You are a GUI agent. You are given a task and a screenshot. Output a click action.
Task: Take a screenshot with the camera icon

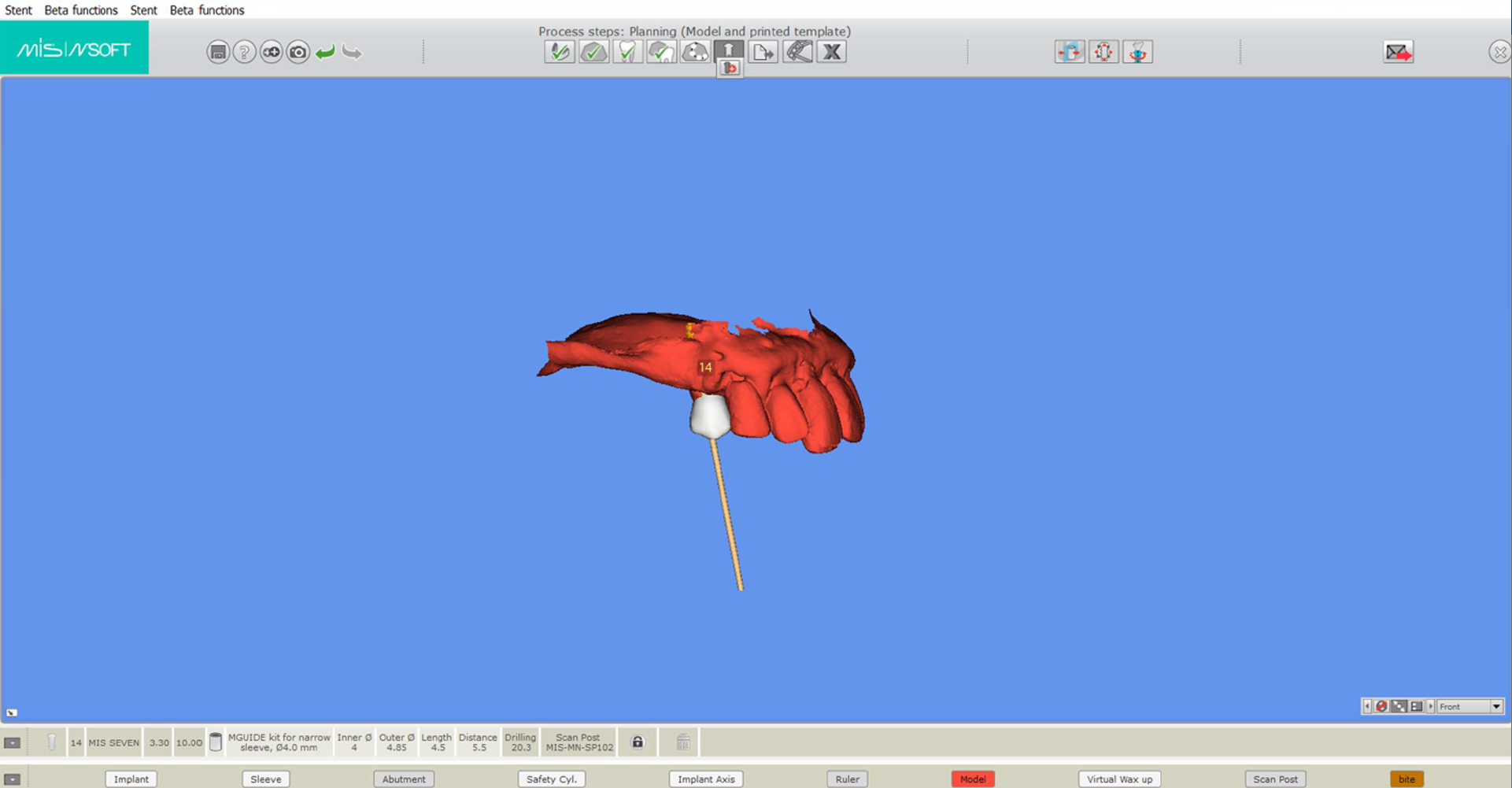tap(298, 53)
